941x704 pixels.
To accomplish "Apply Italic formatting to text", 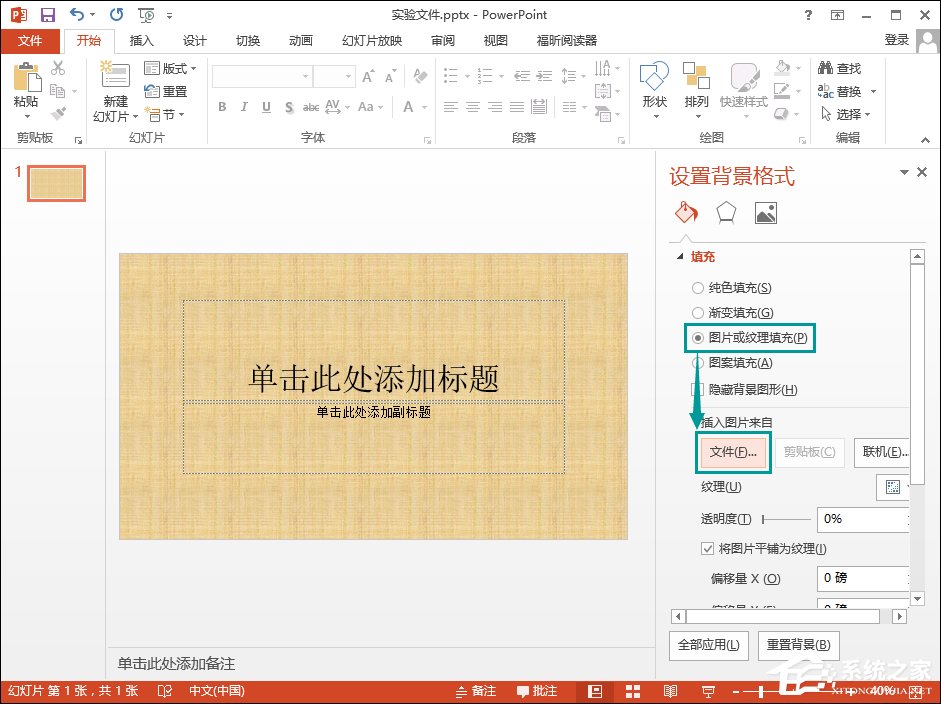I will [243, 104].
